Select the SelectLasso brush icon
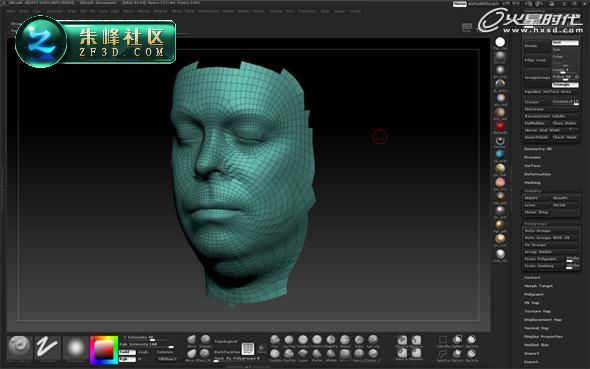The width and height of the screenshot is (590, 369). [x=443, y=354]
